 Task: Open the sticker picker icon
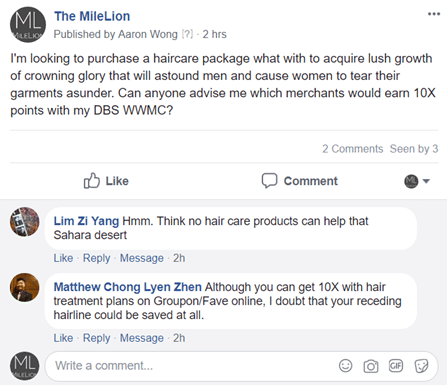tap(421, 366)
